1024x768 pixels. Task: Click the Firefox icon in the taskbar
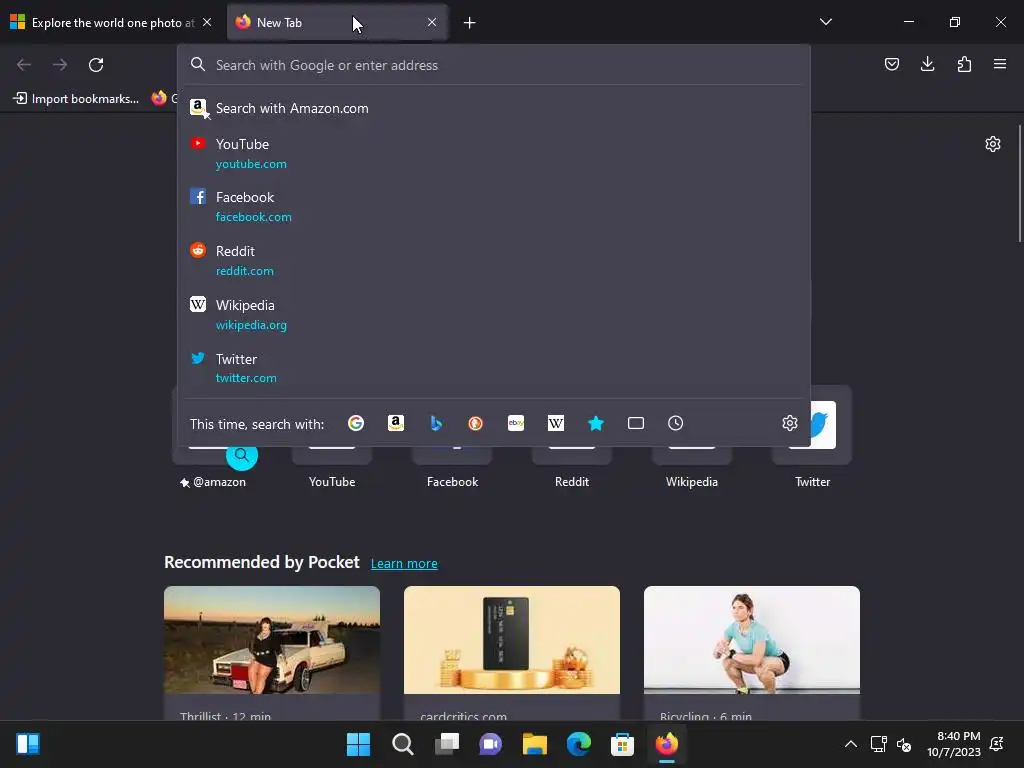tap(667, 744)
